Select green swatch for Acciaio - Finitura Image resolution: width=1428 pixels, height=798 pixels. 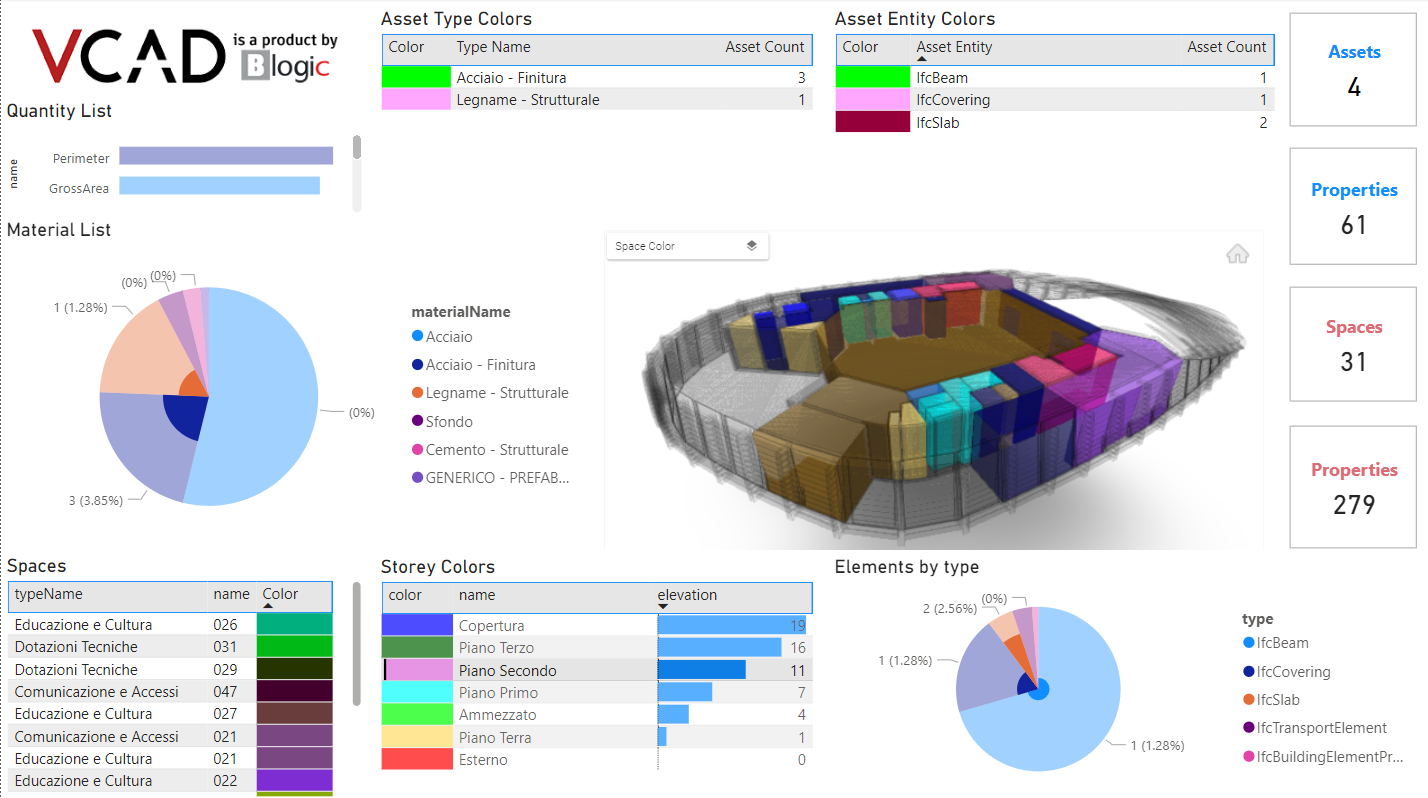(x=416, y=77)
